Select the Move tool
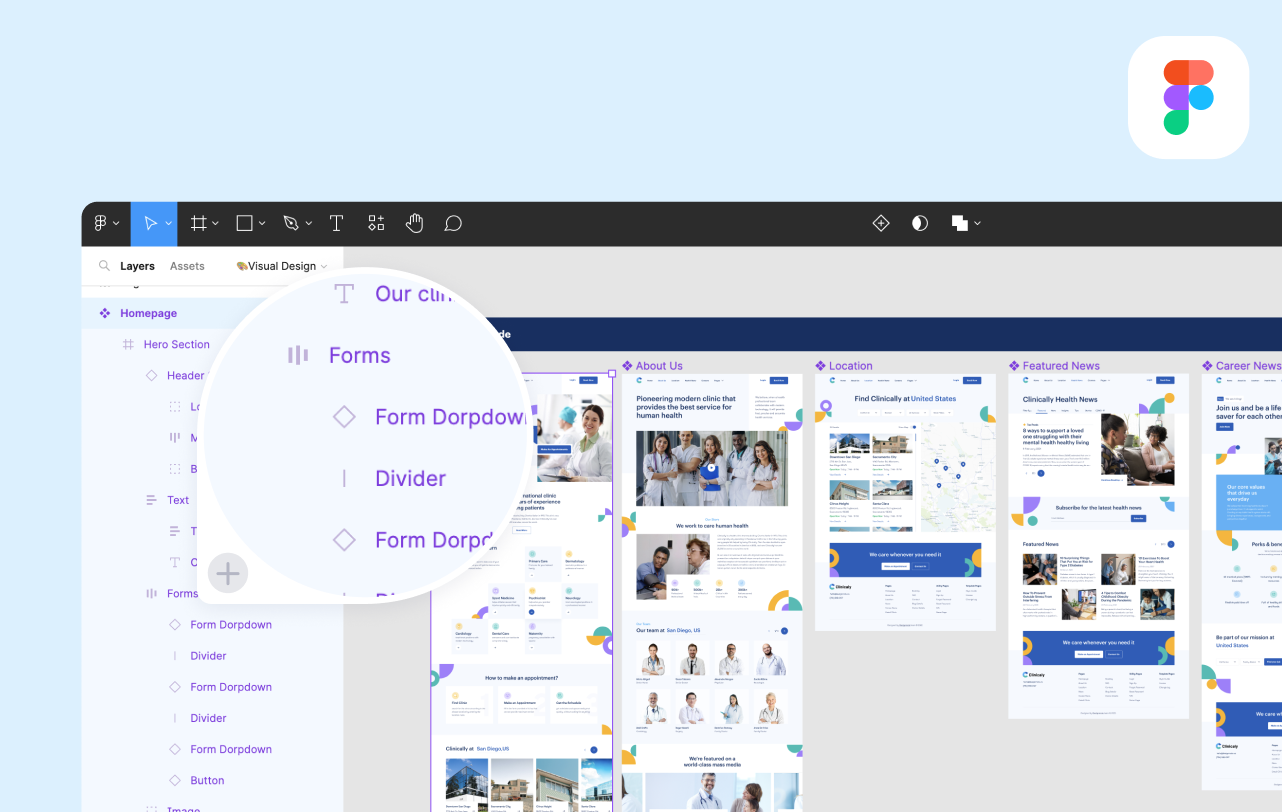The image size is (1282, 812). point(150,224)
